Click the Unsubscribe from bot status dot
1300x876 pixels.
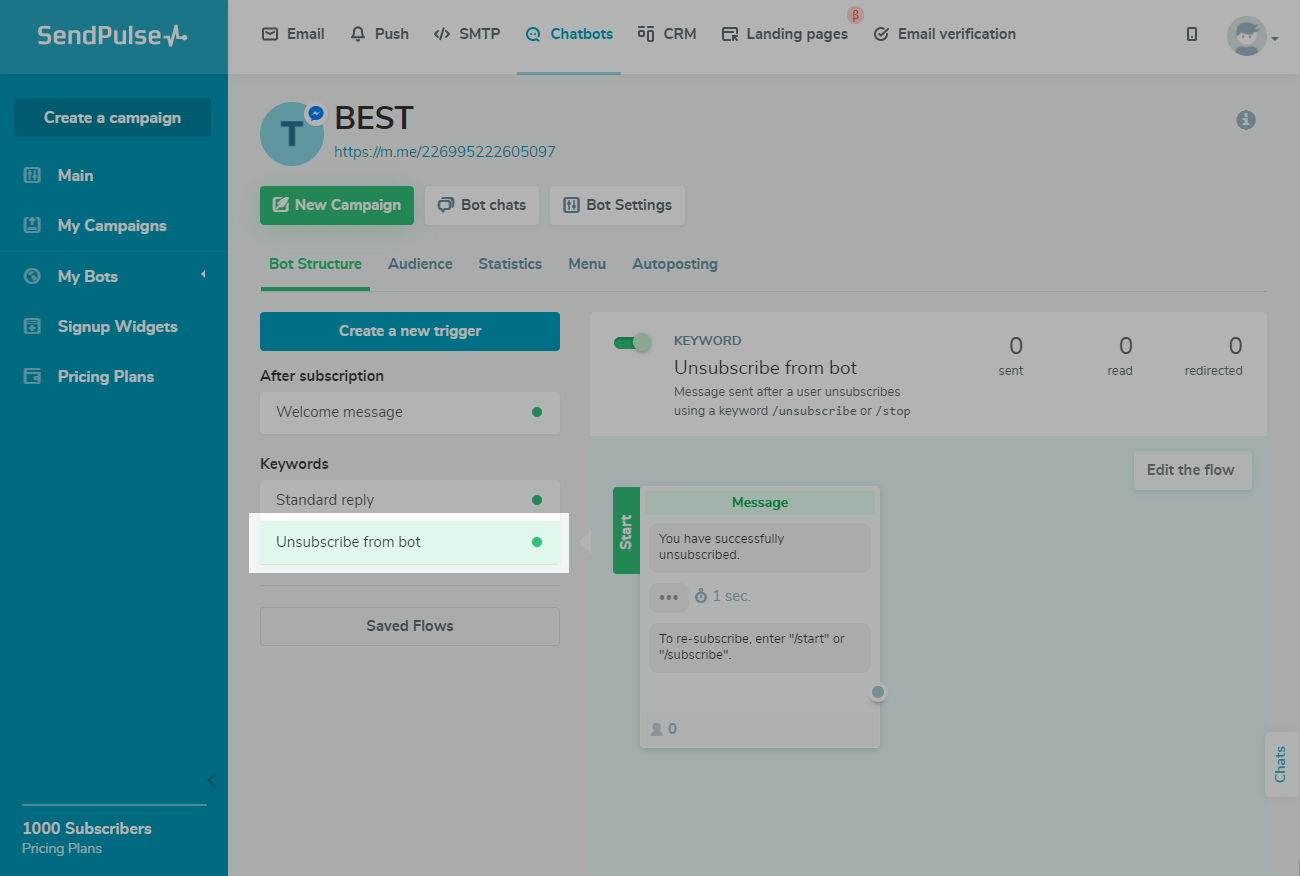pyautogui.click(x=537, y=542)
